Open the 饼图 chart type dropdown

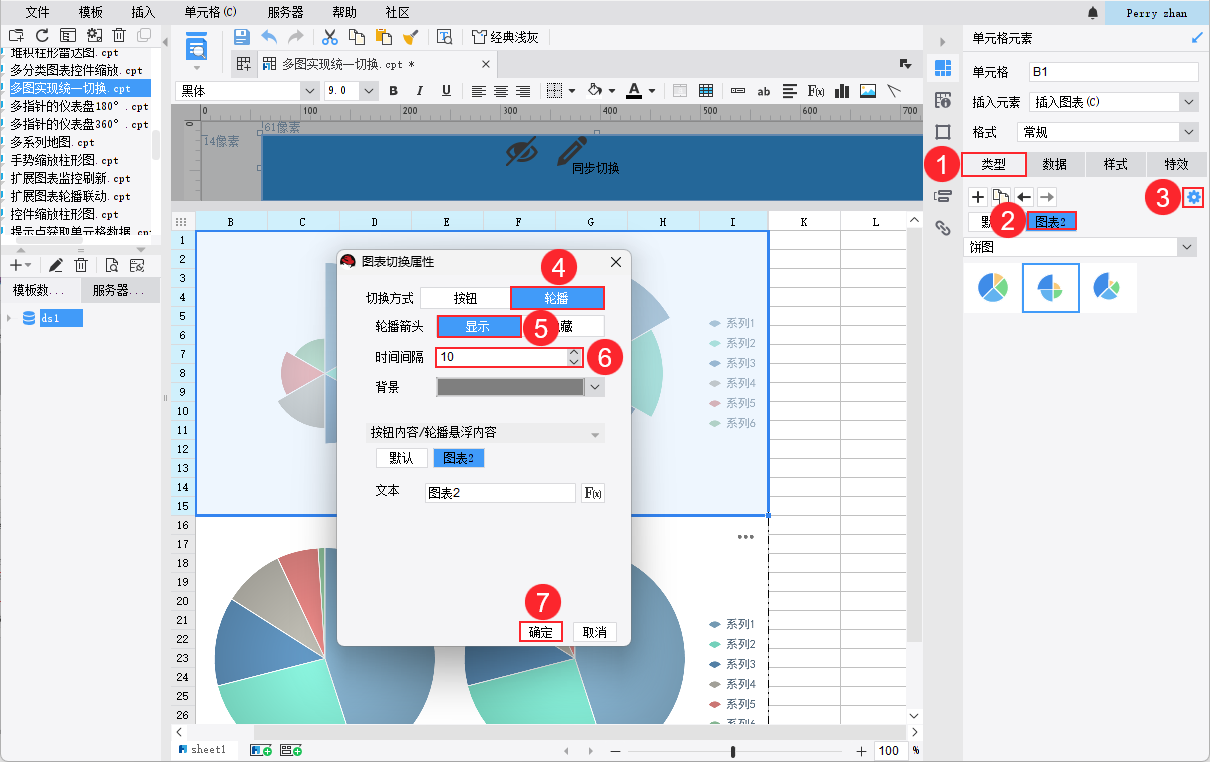(x=1081, y=246)
